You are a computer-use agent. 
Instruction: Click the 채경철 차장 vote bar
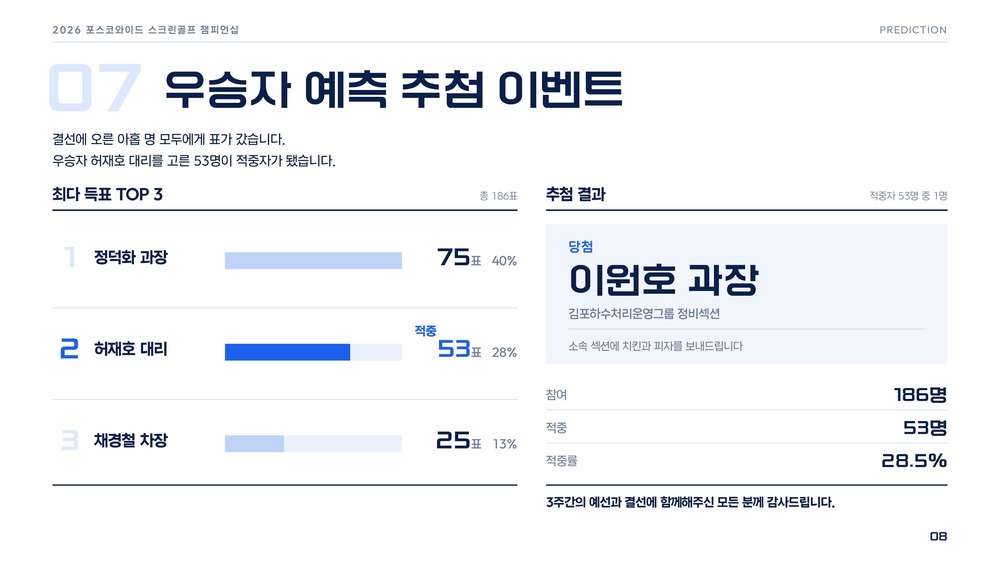coord(313,443)
